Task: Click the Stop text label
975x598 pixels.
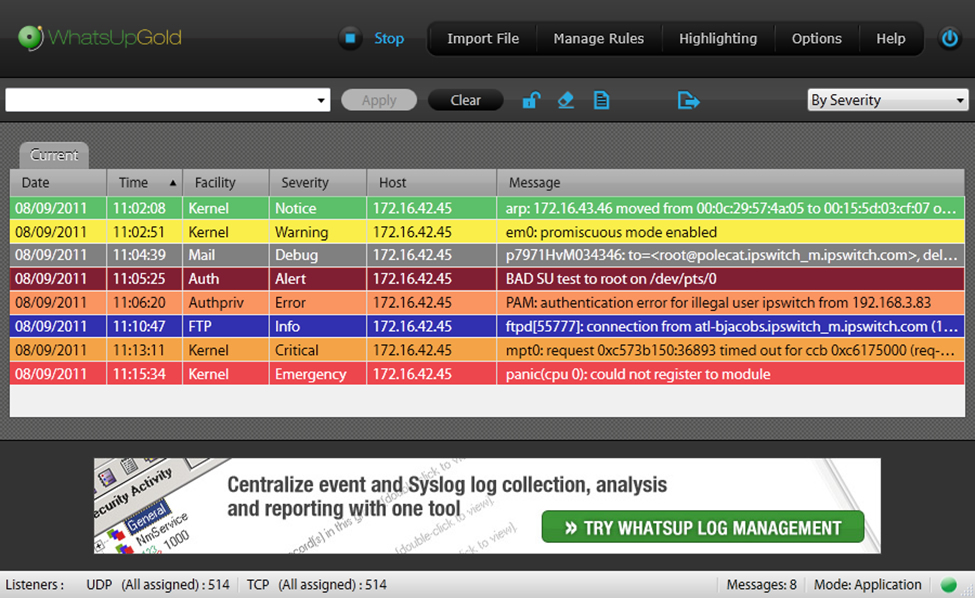Action: pos(389,39)
